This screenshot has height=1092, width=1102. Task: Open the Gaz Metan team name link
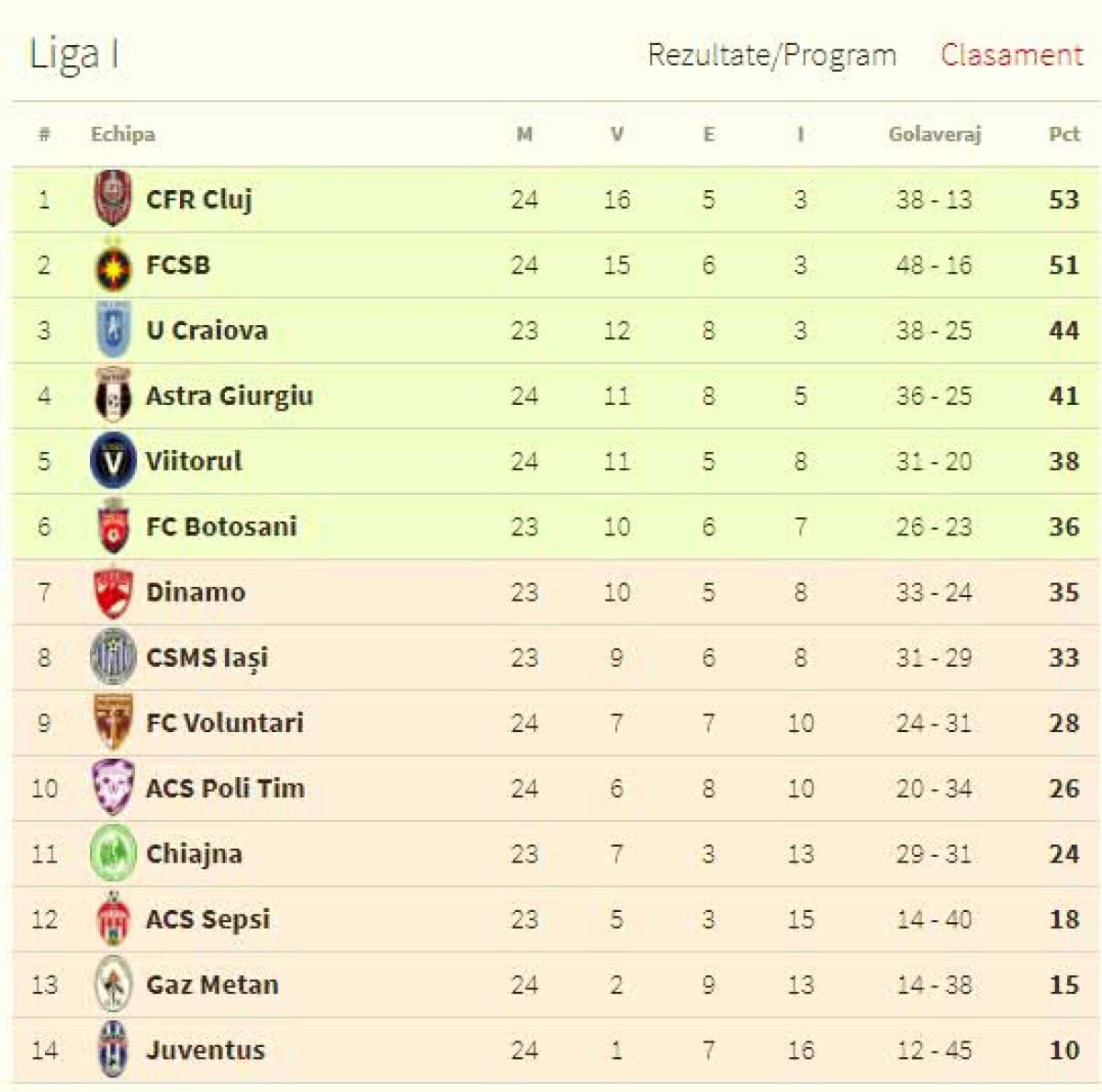[212, 985]
